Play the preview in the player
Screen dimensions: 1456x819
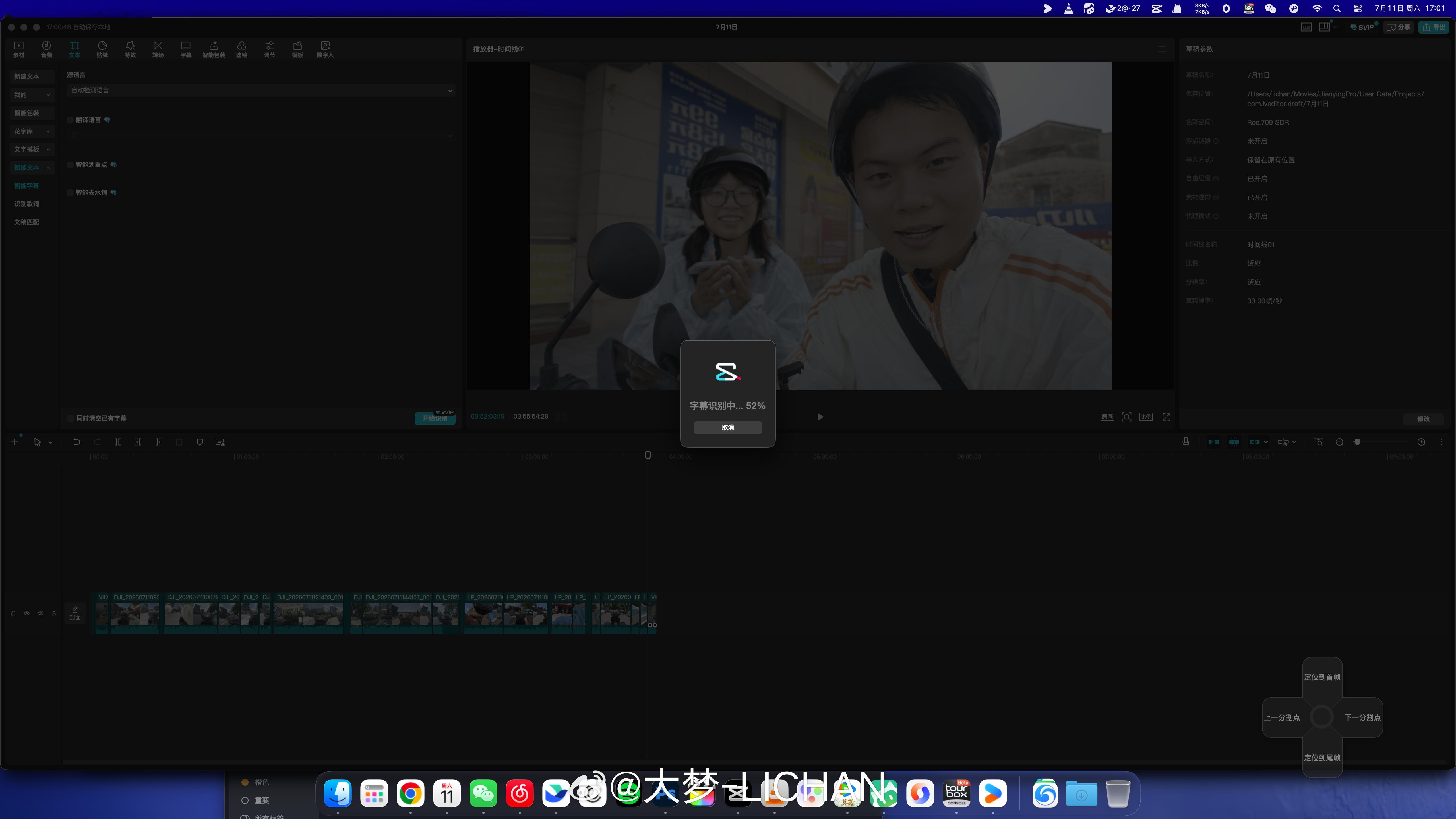[x=820, y=417]
